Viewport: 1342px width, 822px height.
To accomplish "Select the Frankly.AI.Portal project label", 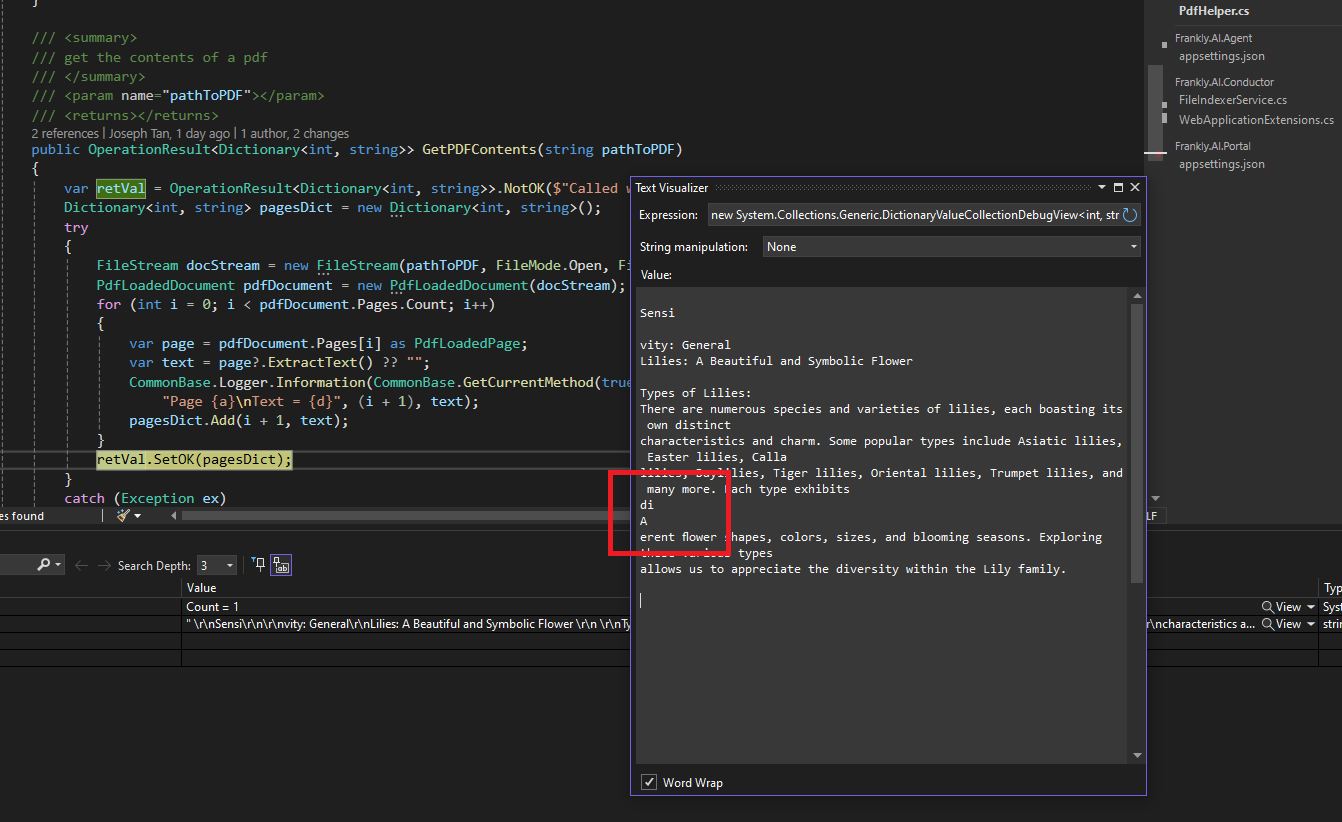I will [1212, 146].
